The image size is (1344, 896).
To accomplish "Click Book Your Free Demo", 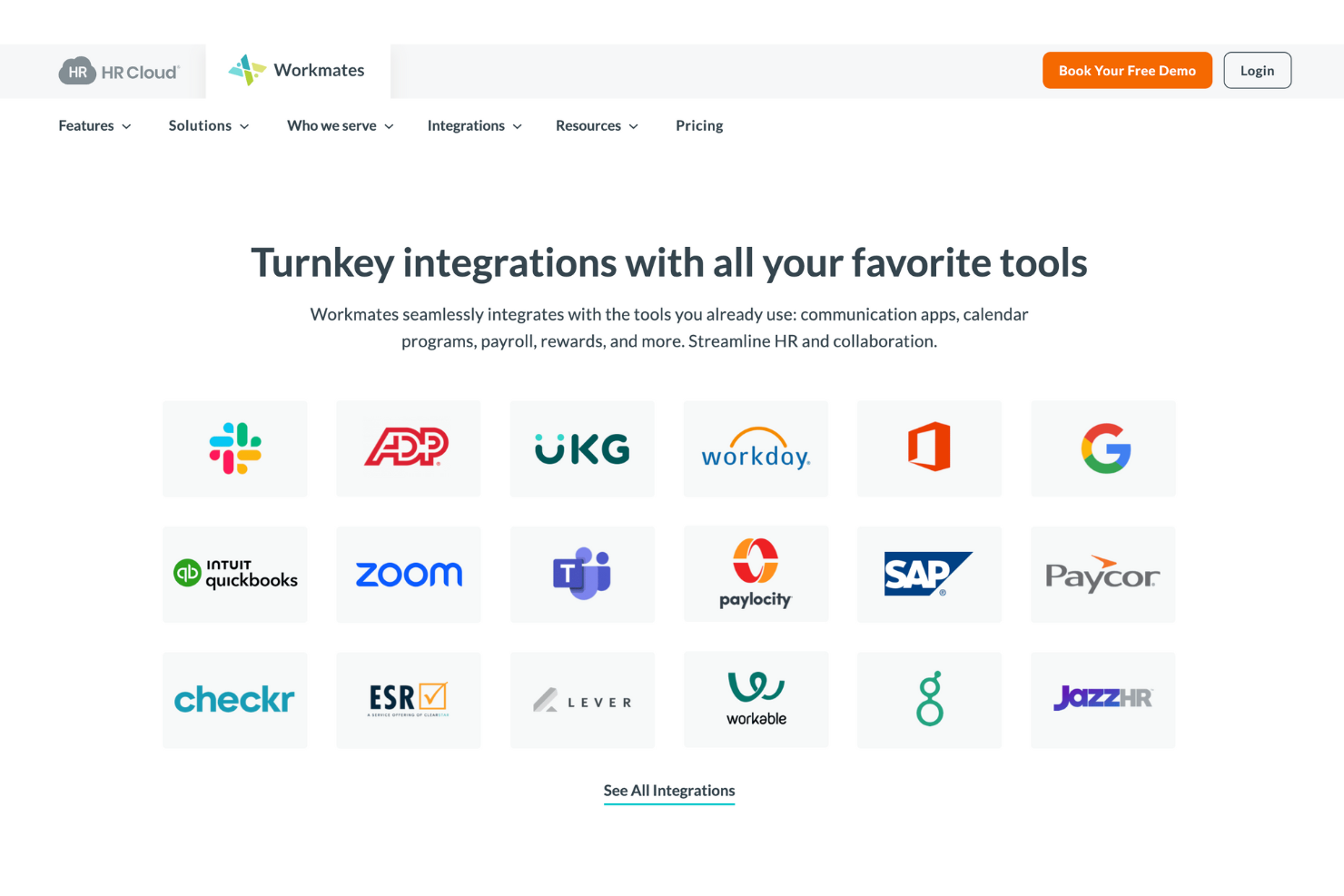I will [1127, 70].
